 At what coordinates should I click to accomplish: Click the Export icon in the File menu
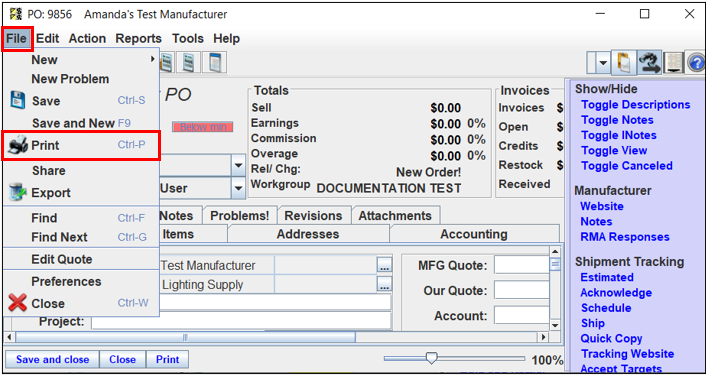pyautogui.click(x=18, y=192)
